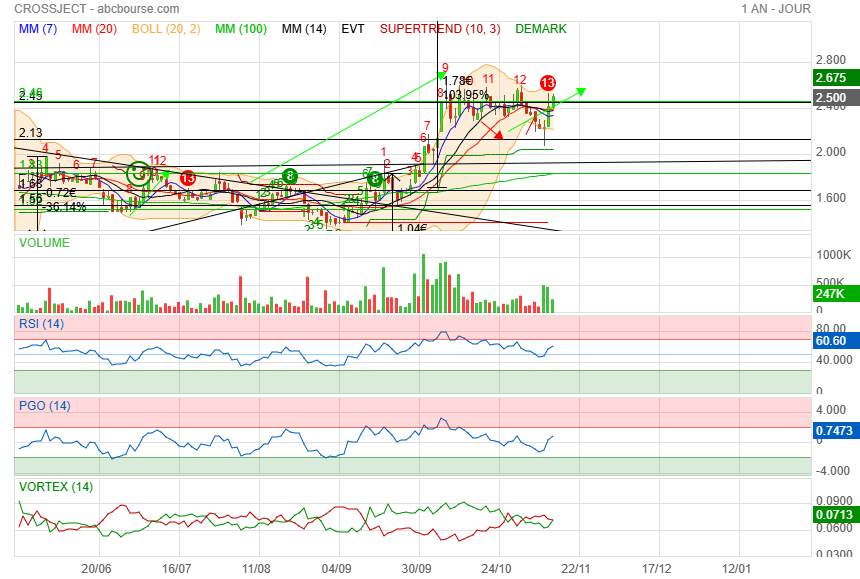This screenshot has height=579, width=860.
Task: Click the 30/09 date on the time axis
Action: [x=418, y=566]
